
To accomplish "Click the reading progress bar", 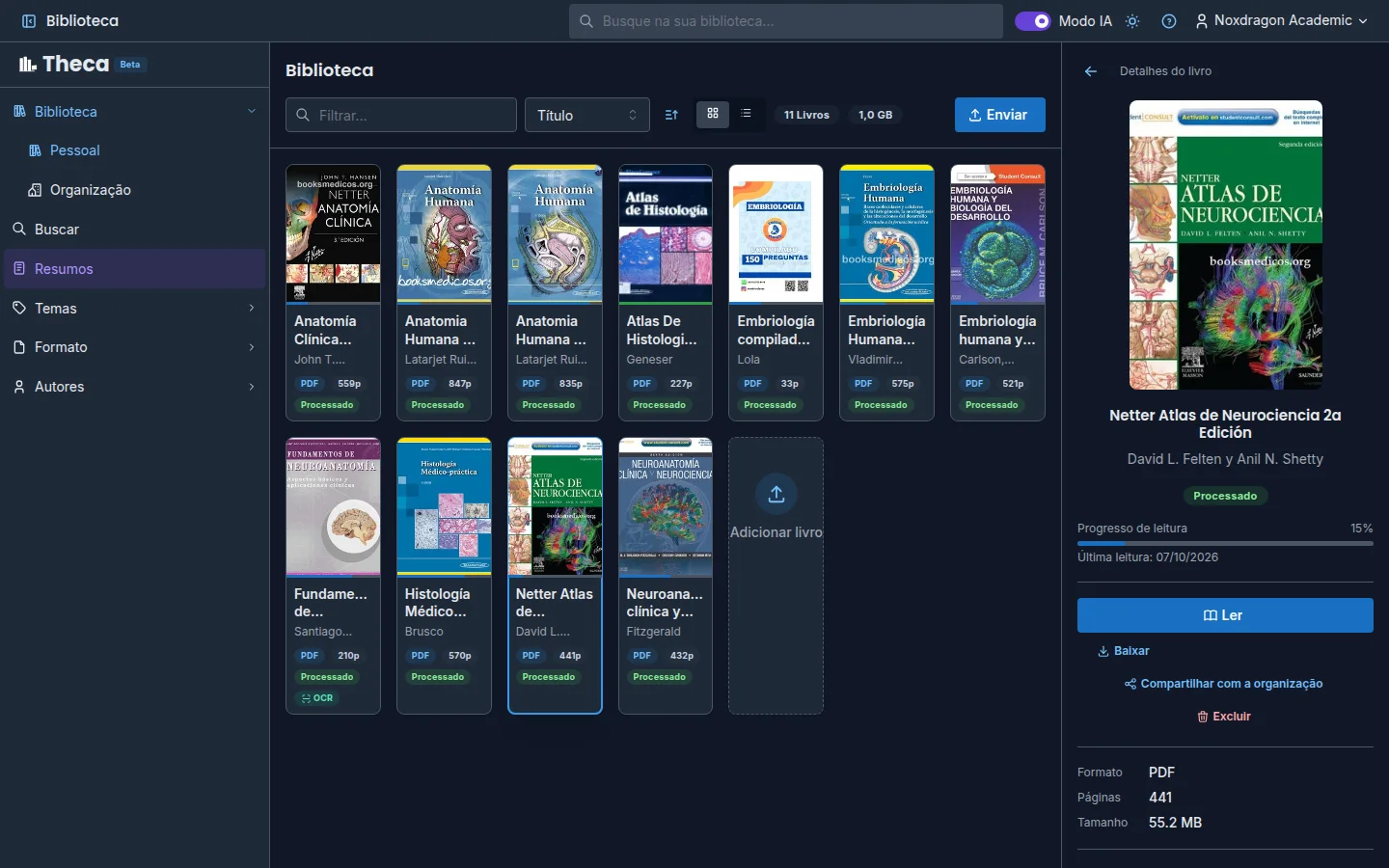I will pos(1225,544).
